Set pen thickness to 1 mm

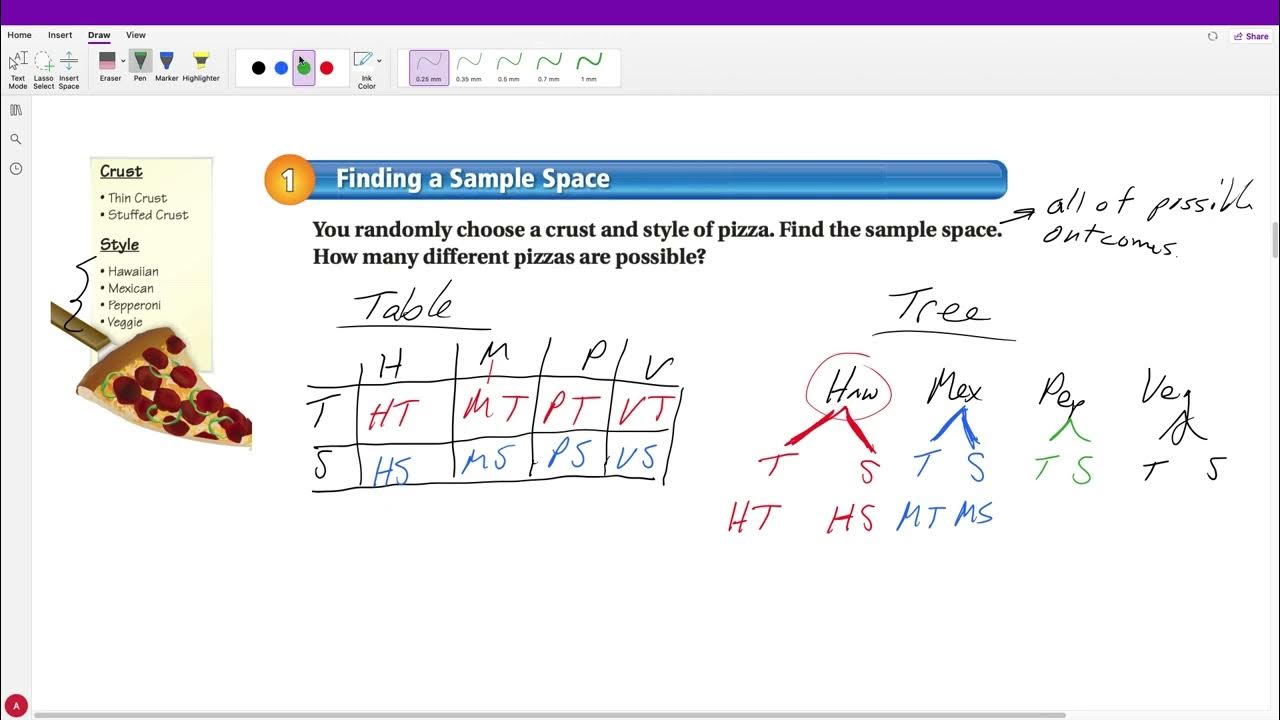click(x=589, y=68)
